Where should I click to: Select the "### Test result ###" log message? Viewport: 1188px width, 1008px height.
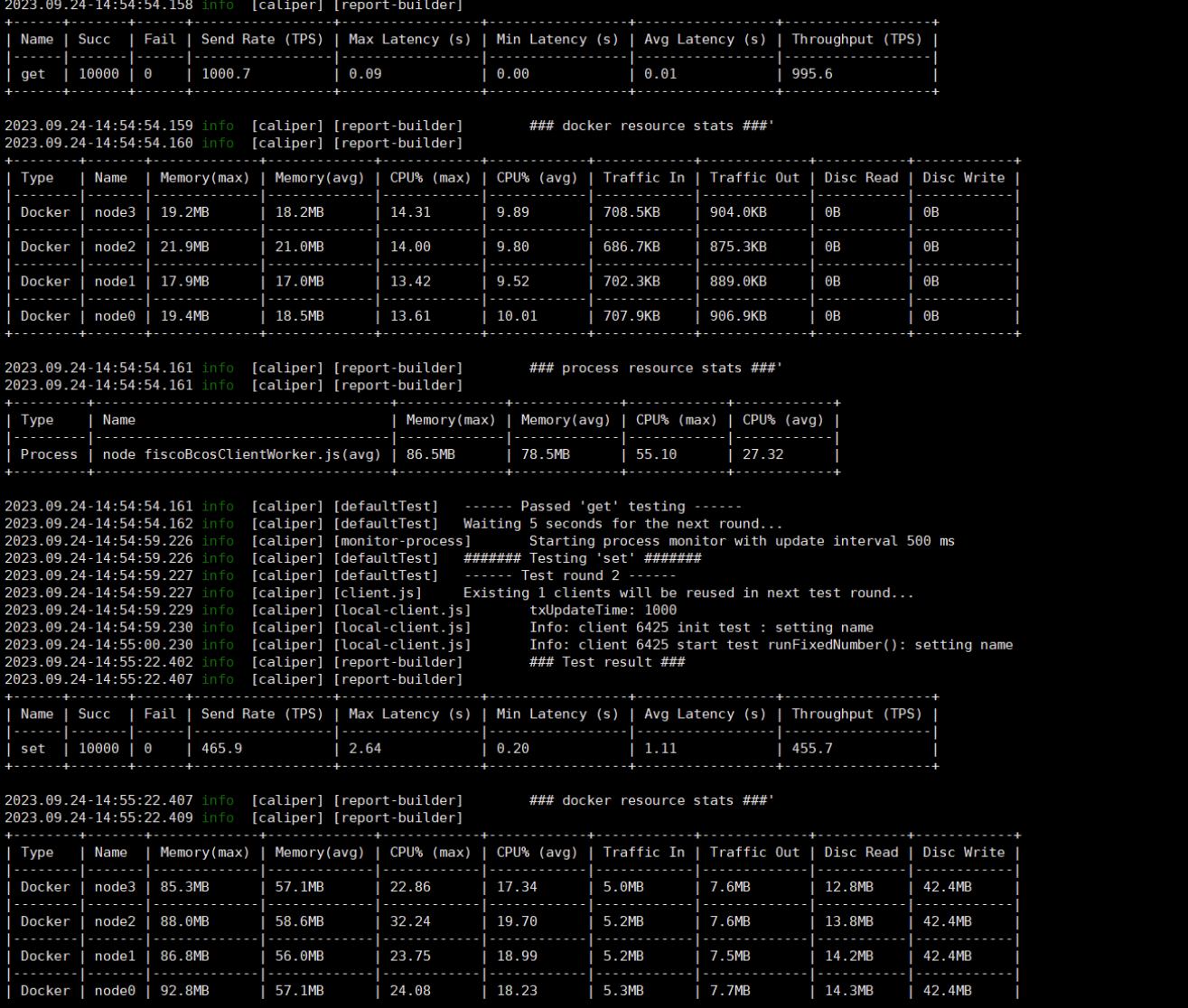click(x=607, y=662)
